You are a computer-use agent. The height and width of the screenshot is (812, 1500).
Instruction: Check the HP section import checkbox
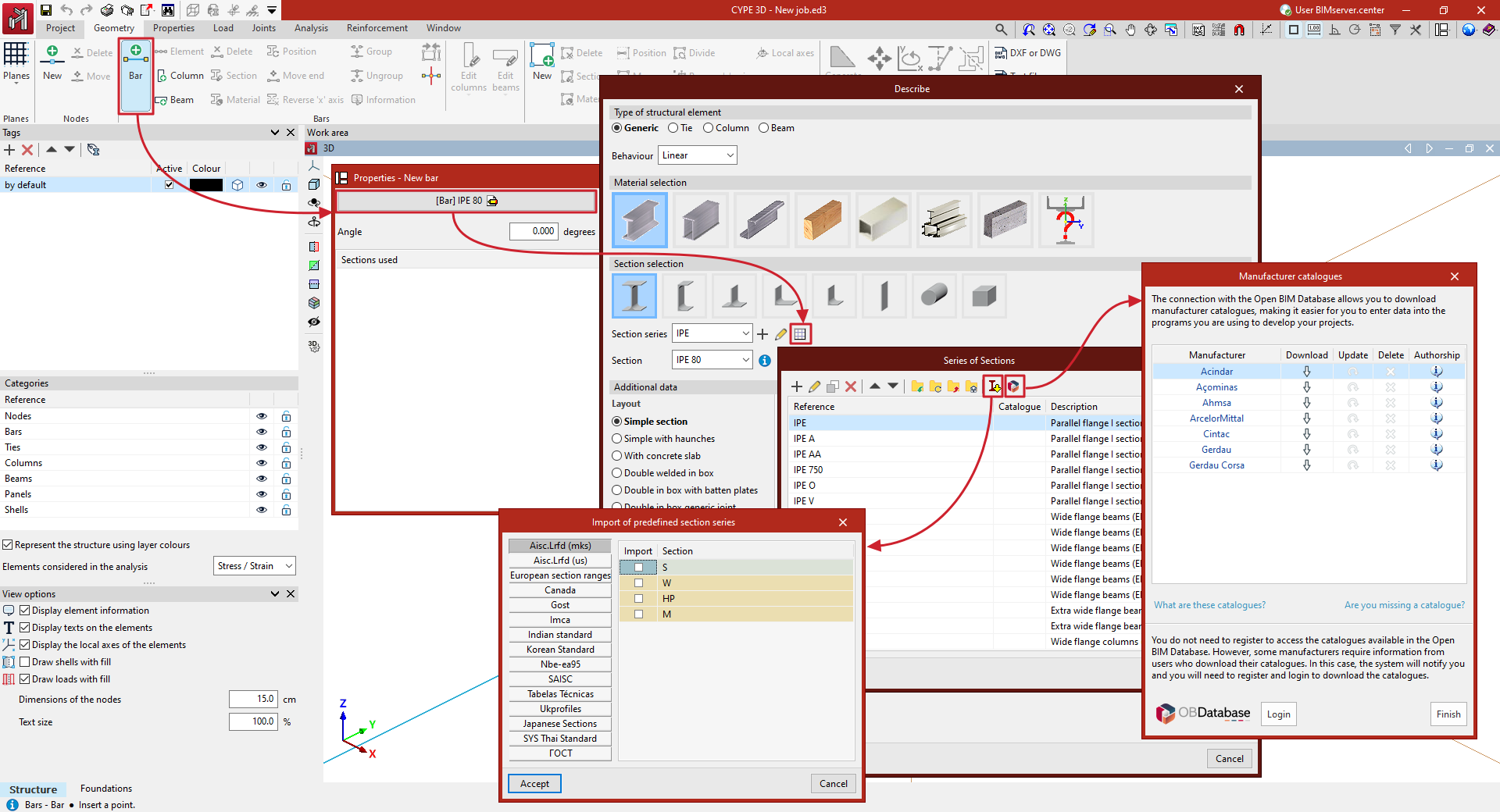tap(638, 599)
